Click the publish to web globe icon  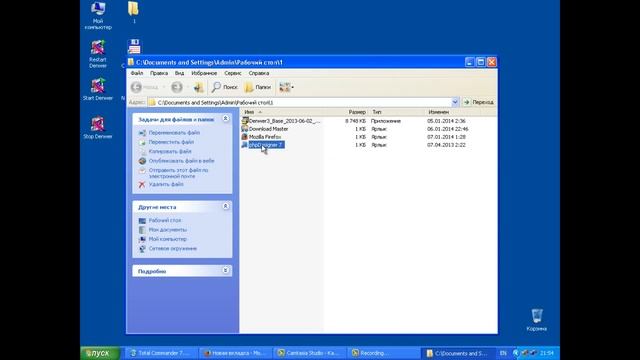click(x=142, y=161)
